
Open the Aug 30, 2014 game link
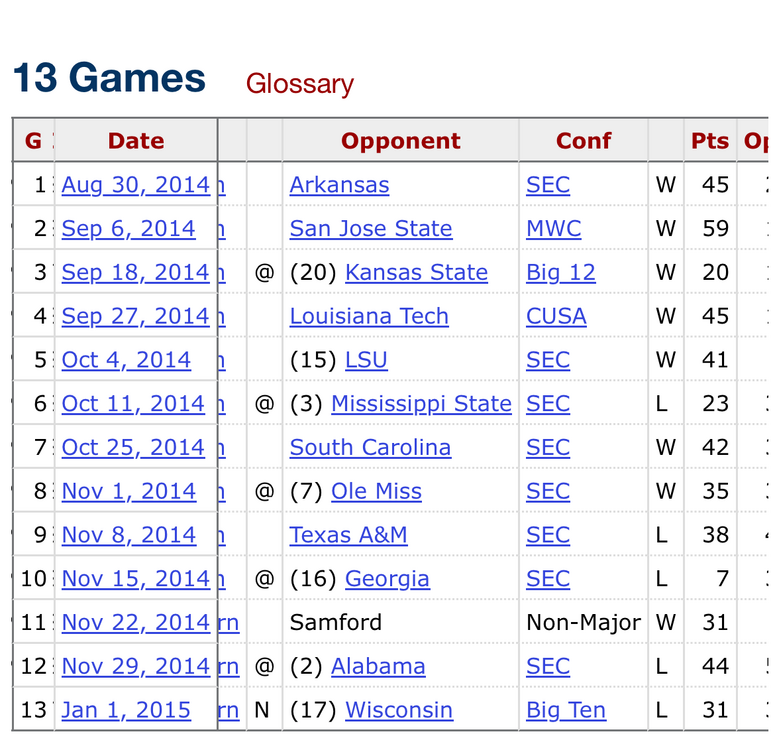[x=136, y=185]
